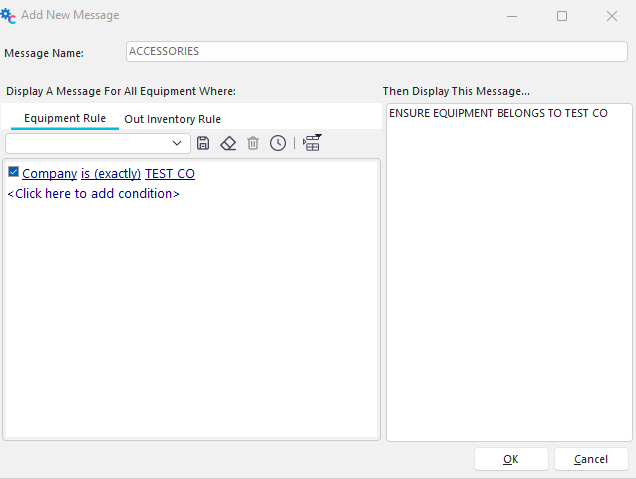Maximize the Add New Message window

coord(562,16)
